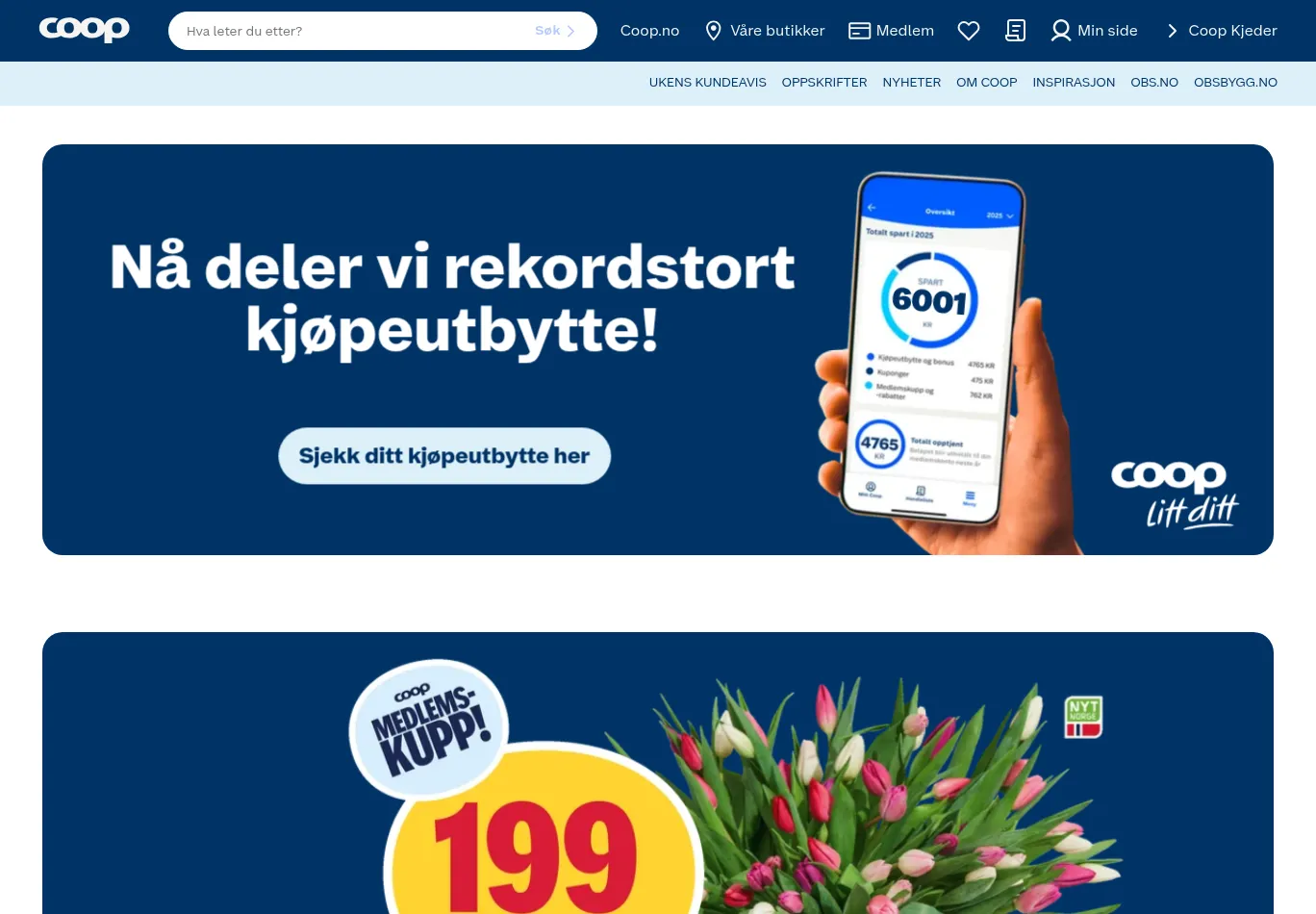Open the shopping list icon
Viewport: 1316px width, 914px height.
tap(1015, 31)
